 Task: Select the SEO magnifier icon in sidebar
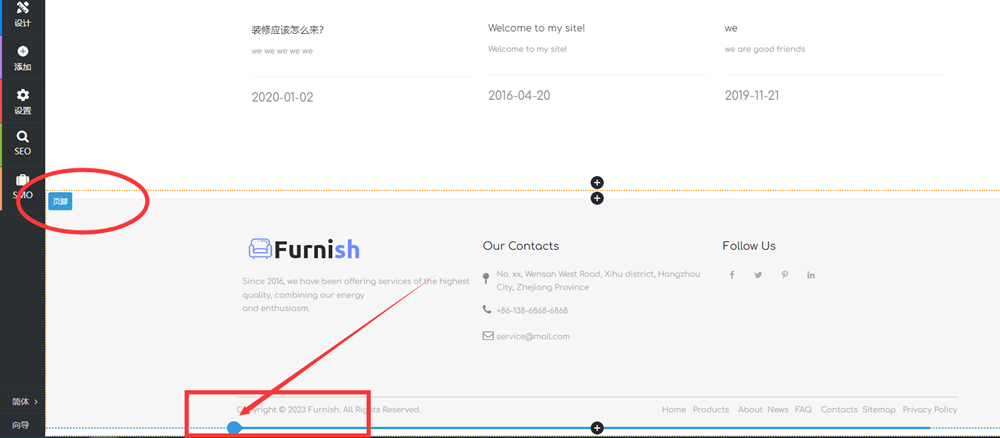click(x=22, y=143)
